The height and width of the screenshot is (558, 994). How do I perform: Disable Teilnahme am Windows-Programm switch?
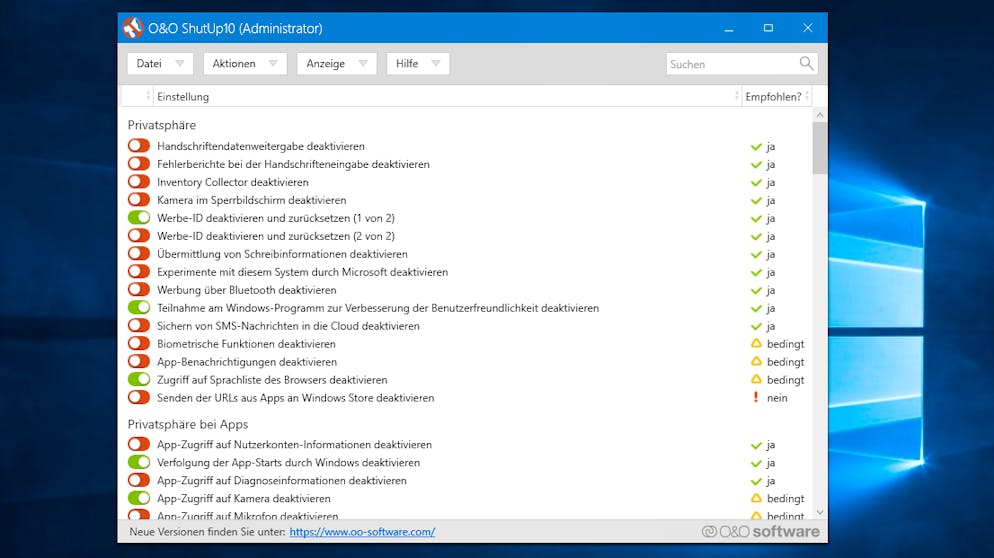tap(139, 308)
